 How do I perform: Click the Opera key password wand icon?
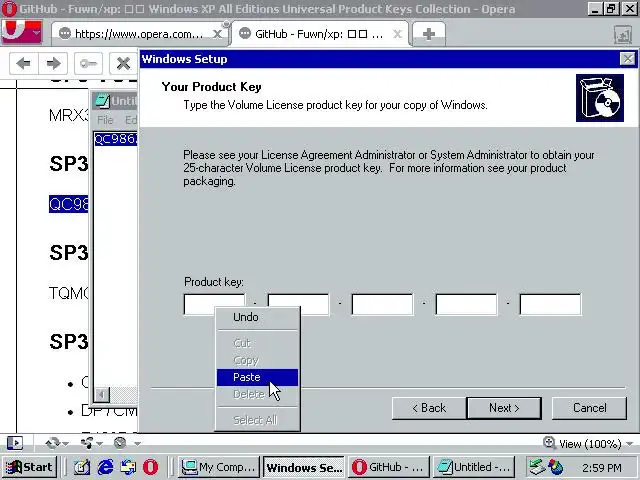coord(88,63)
